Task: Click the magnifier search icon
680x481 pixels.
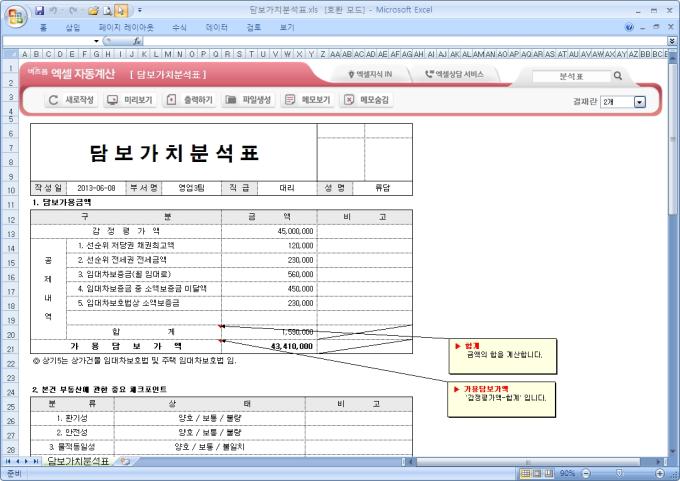Action: (618, 76)
